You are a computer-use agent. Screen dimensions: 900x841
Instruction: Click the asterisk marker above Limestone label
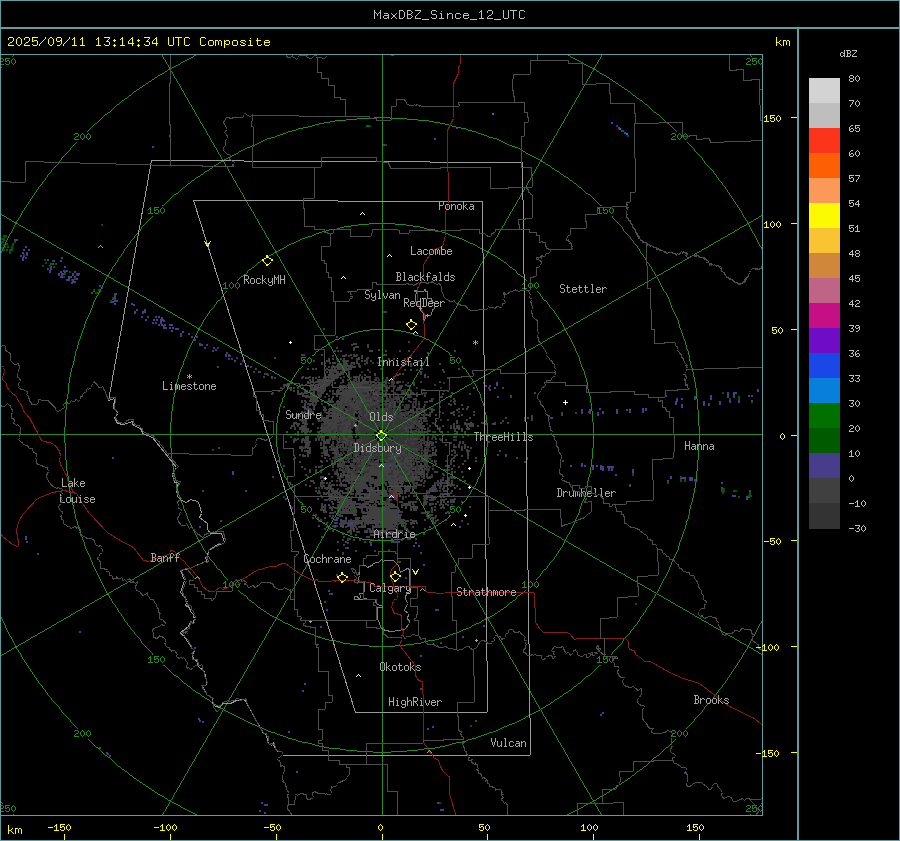[x=189, y=377]
